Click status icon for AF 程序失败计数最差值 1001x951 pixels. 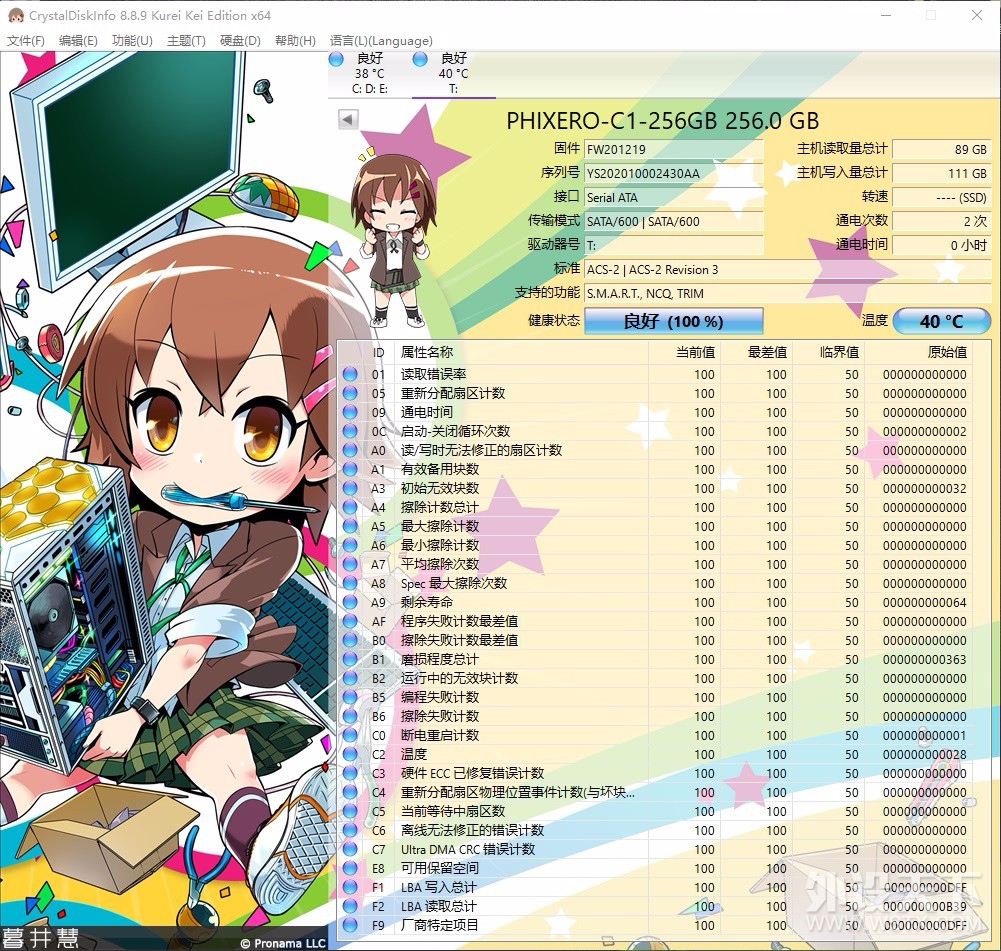coord(350,621)
